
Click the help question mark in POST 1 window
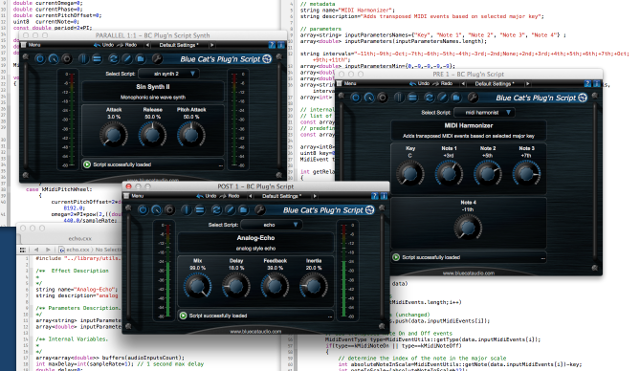click(375, 196)
